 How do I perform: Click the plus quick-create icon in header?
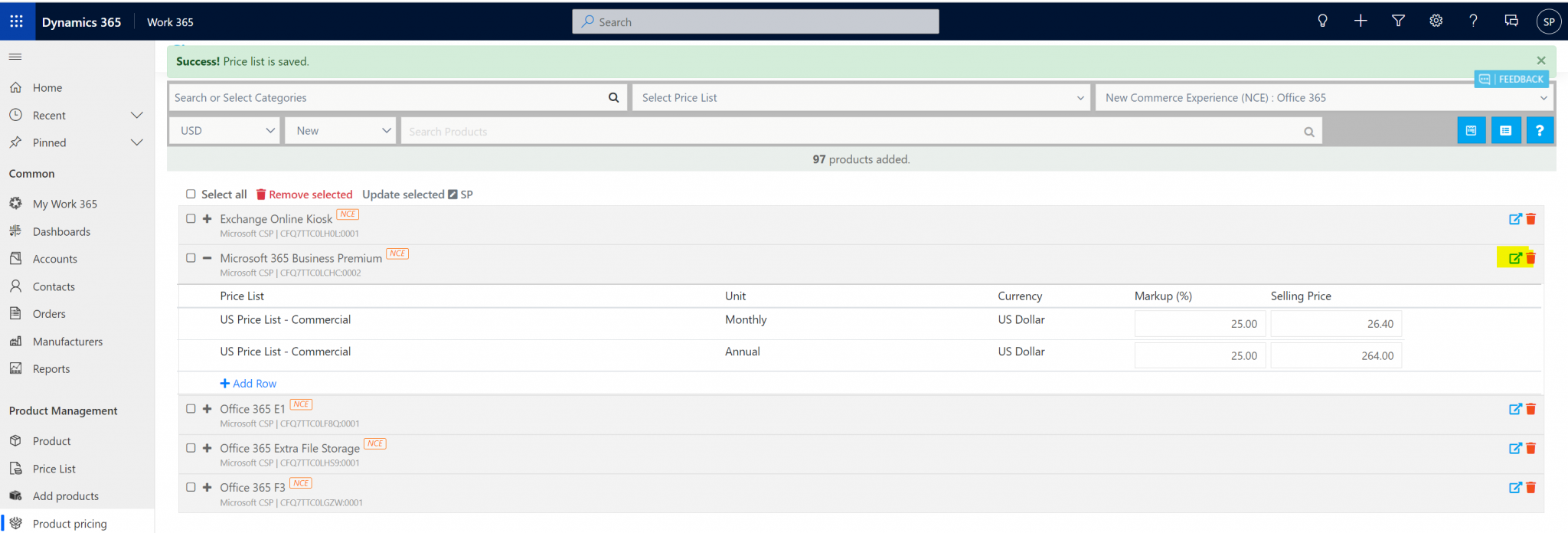(1361, 21)
